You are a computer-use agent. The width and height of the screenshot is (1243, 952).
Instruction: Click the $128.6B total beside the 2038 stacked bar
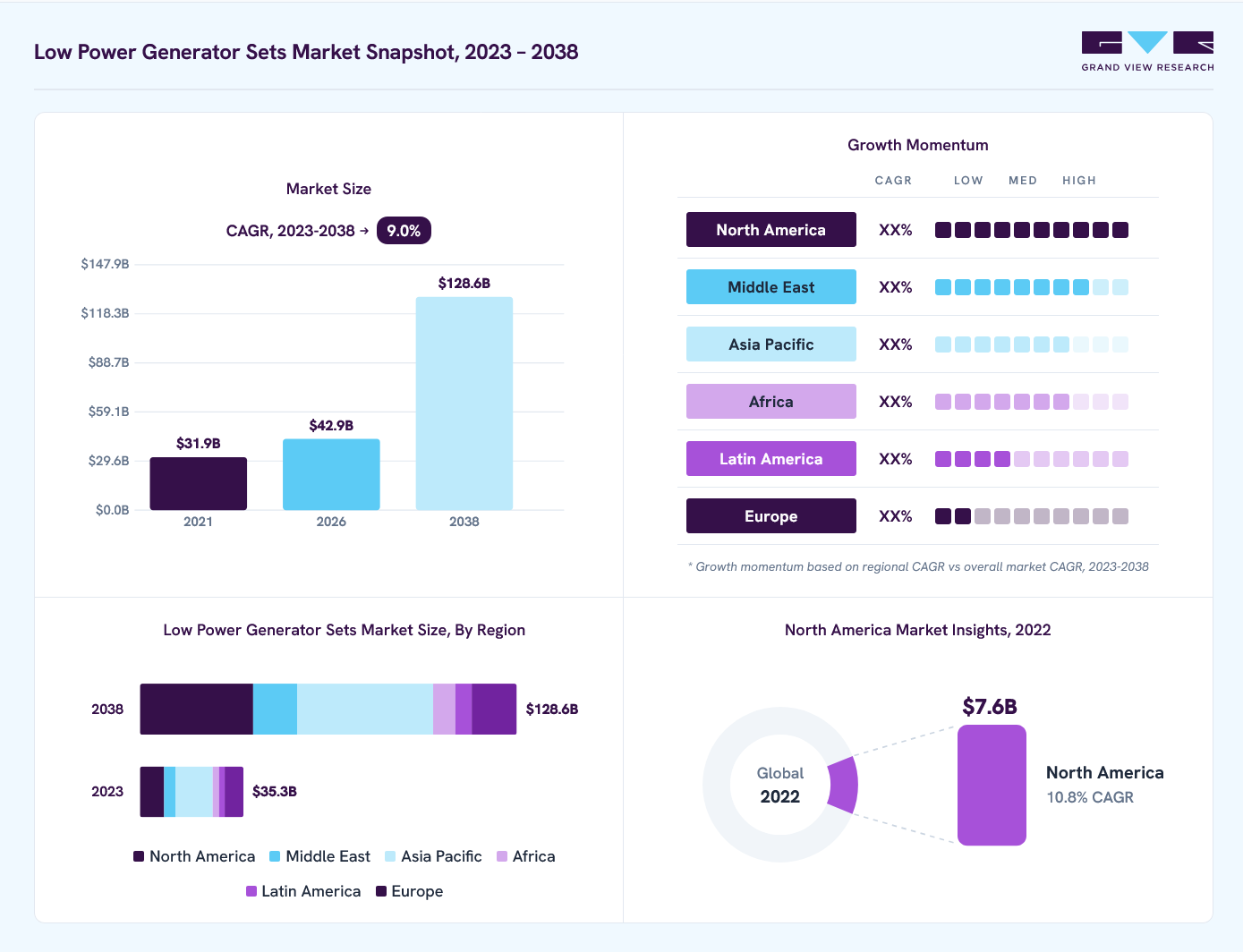point(552,710)
